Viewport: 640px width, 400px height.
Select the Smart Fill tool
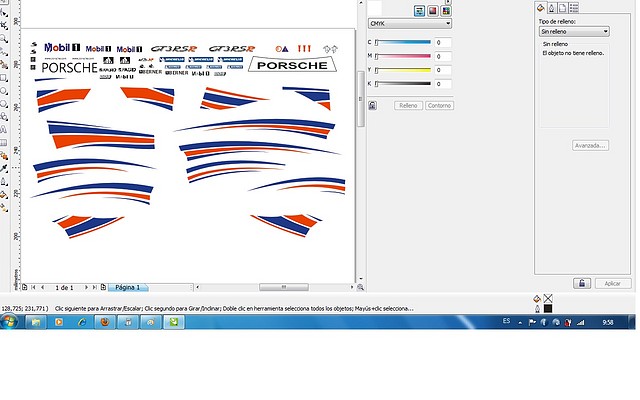(x=4, y=64)
